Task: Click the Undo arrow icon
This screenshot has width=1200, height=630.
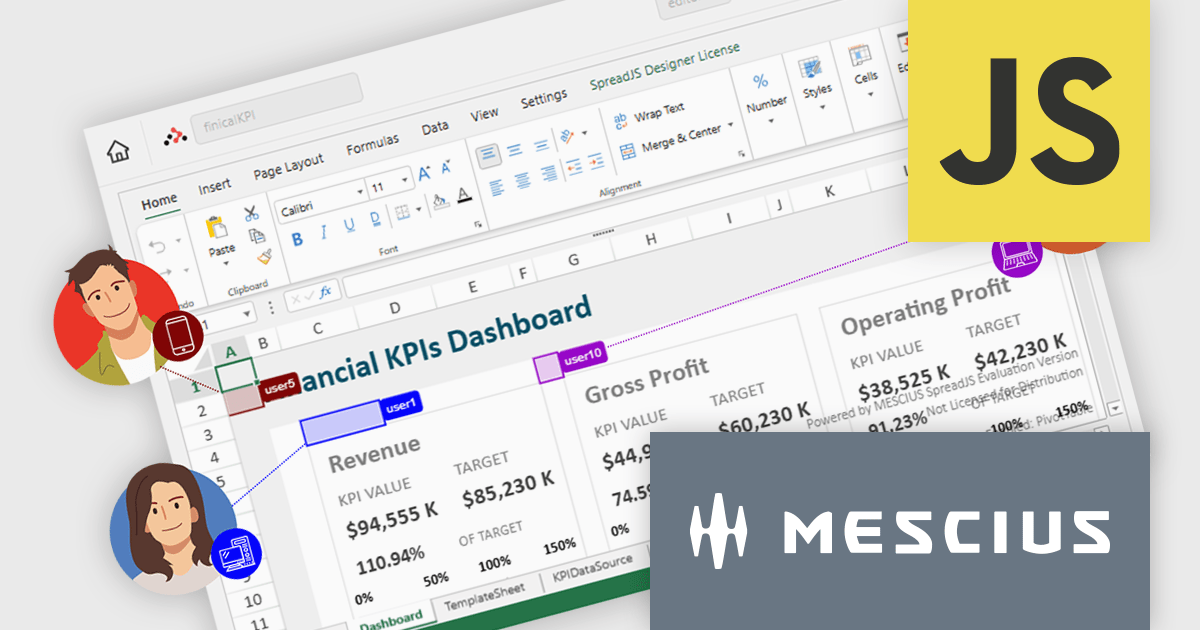Action: pyautogui.click(x=156, y=245)
